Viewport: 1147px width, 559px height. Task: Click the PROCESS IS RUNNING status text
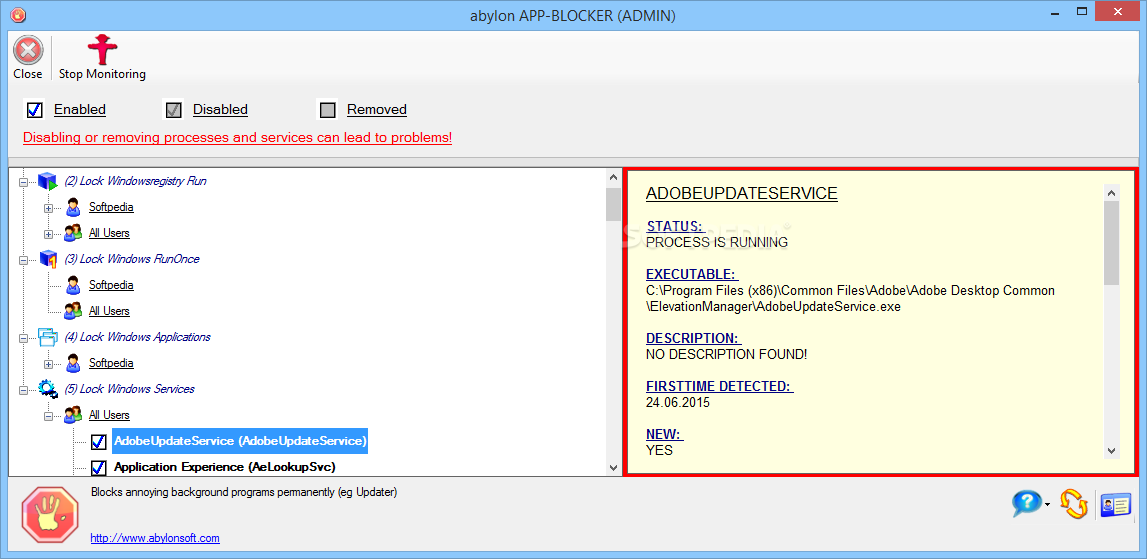[x=717, y=242]
